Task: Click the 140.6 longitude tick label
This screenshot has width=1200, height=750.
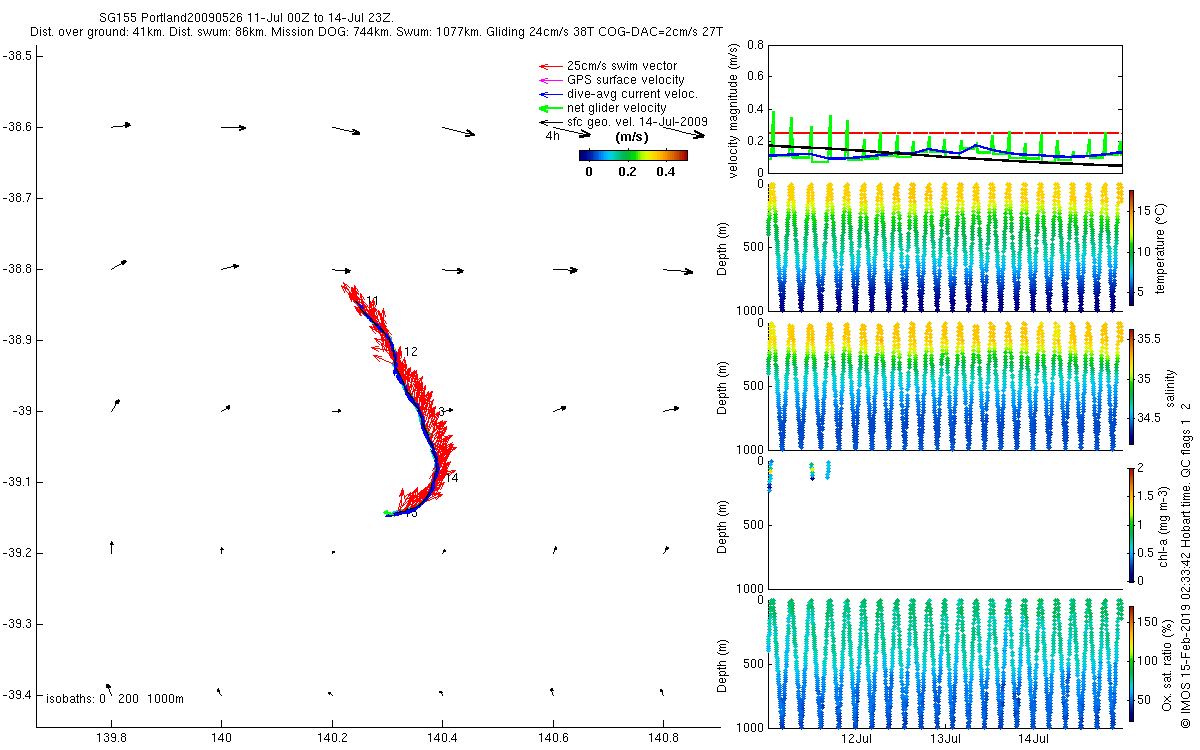Action: click(x=553, y=738)
